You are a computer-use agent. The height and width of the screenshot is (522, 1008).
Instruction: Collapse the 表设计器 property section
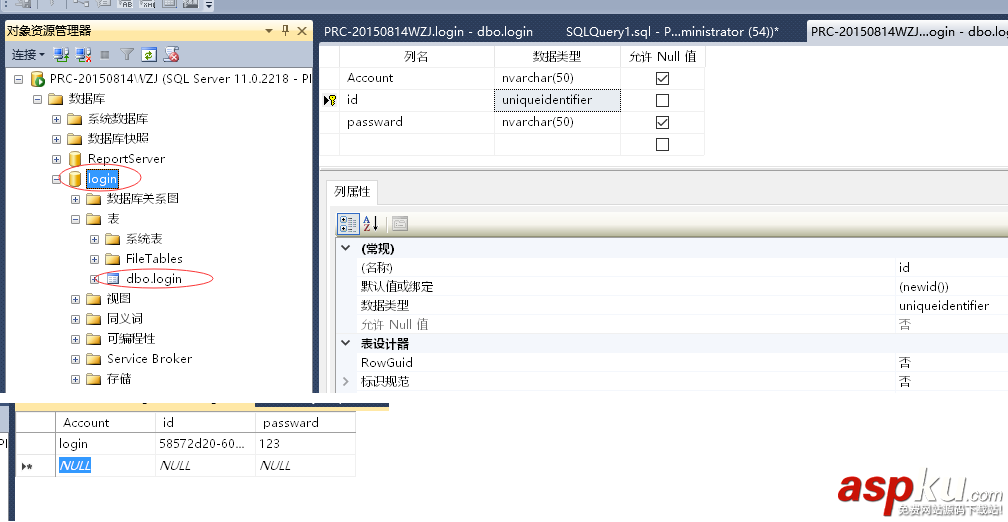[x=346, y=344]
